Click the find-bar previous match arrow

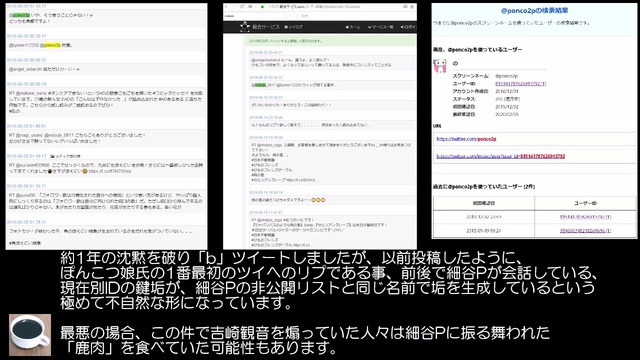[x=290, y=16]
